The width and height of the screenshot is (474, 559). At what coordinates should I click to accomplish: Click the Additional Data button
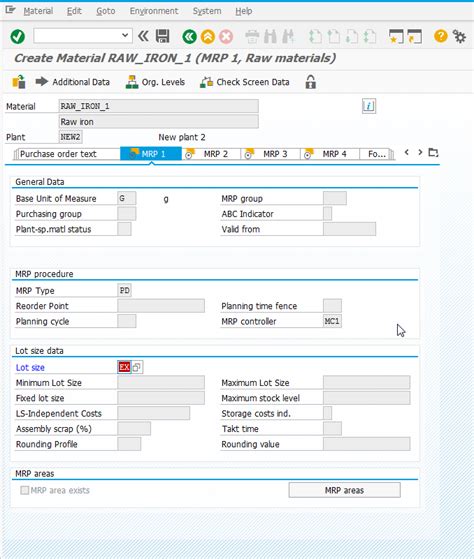pyautogui.click(x=72, y=82)
